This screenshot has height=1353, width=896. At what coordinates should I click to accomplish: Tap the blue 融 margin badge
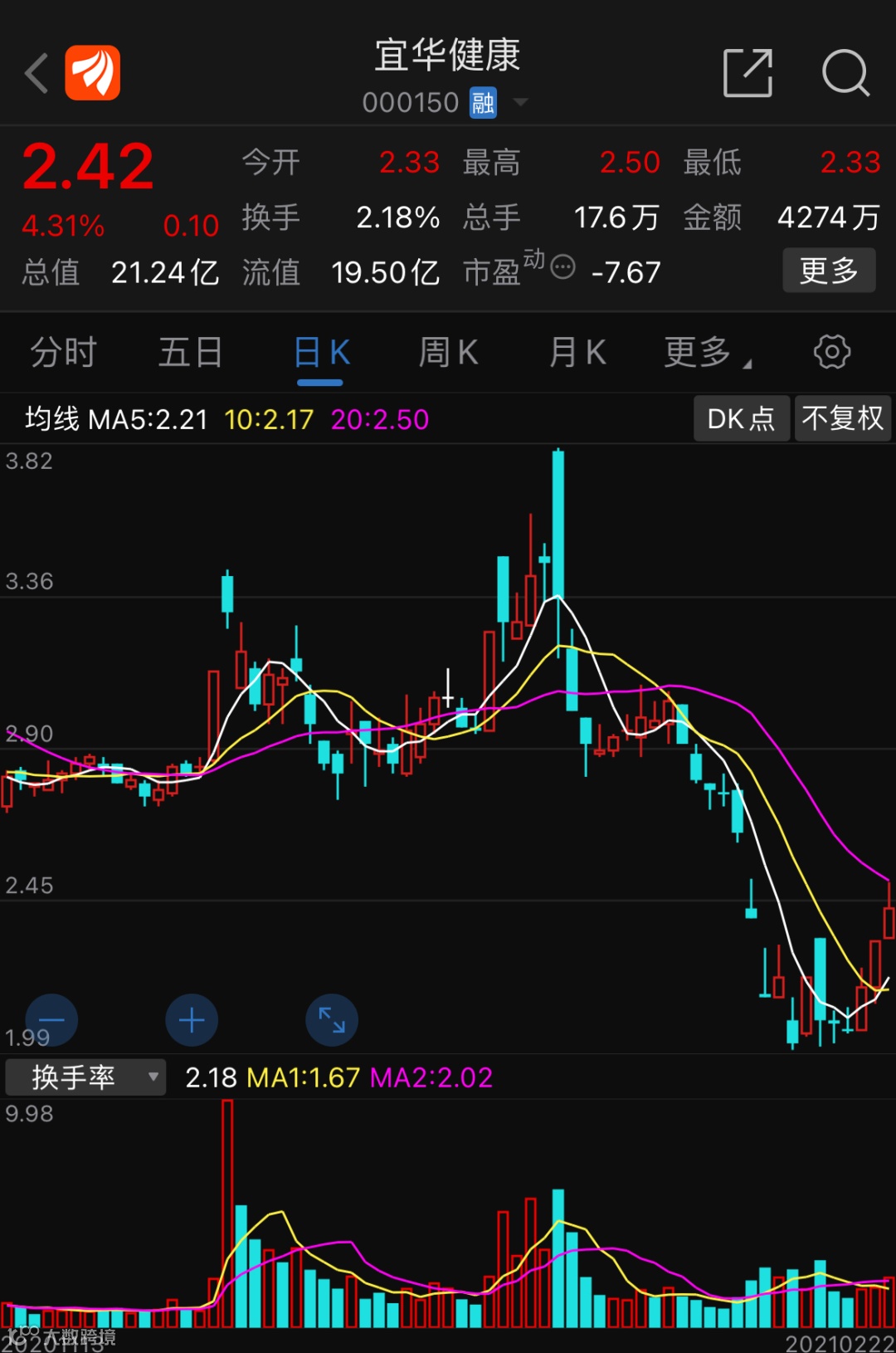click(x=483, y=103)
